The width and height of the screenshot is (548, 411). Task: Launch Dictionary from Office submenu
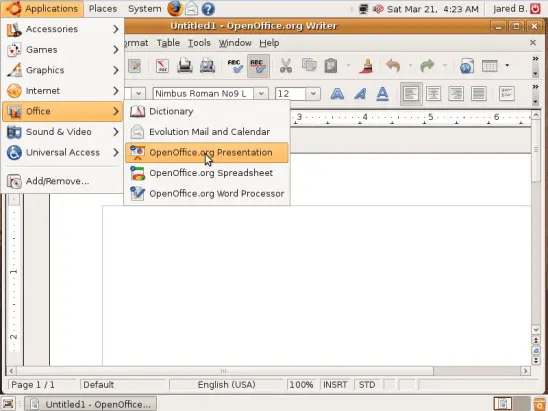[x=207, y=111]
